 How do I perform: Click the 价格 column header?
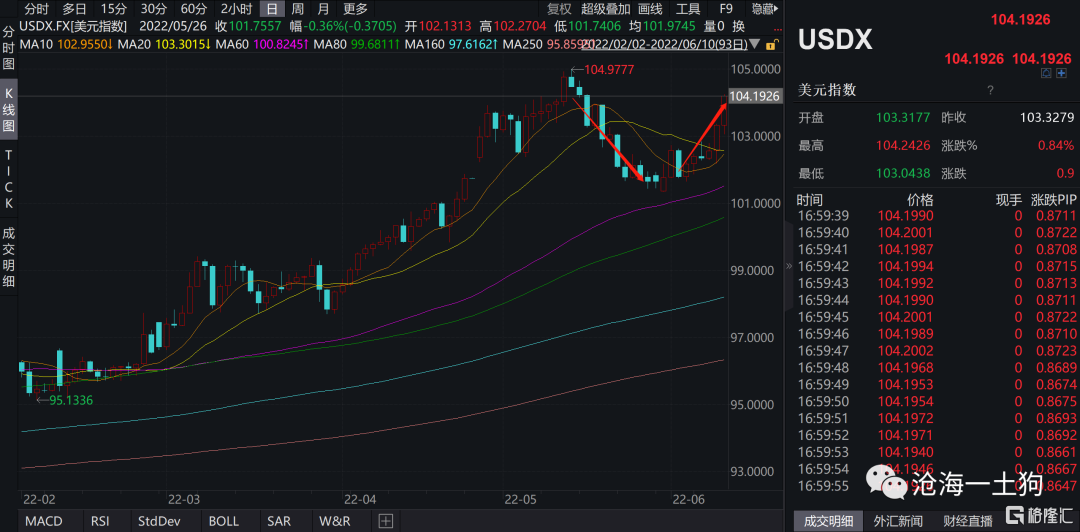click(x=920, y=200)
